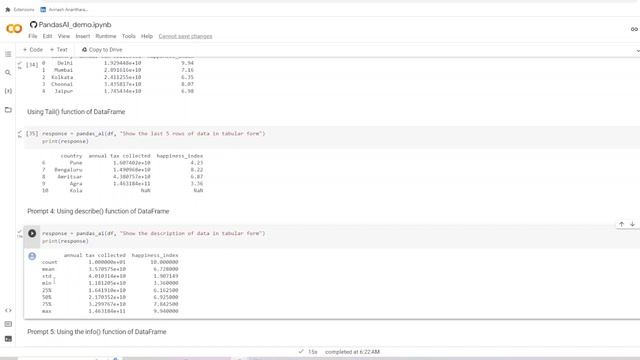Click the 'mean' row in describe output
Screen dimensions: 640x360
110,269
